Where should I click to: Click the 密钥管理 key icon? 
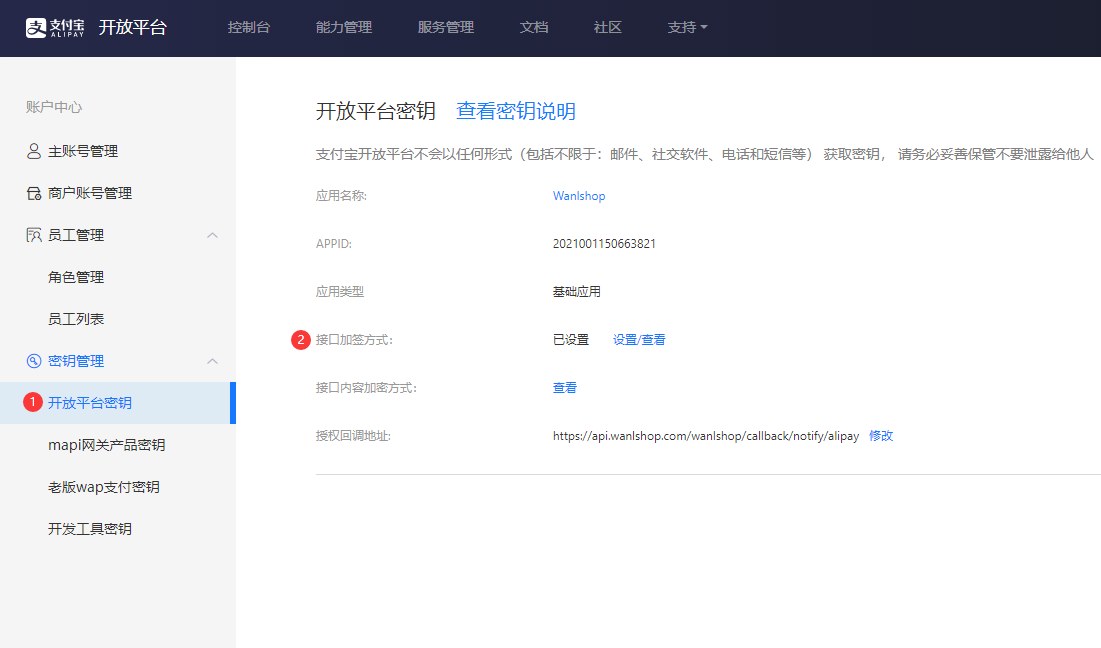click(34, 361)
